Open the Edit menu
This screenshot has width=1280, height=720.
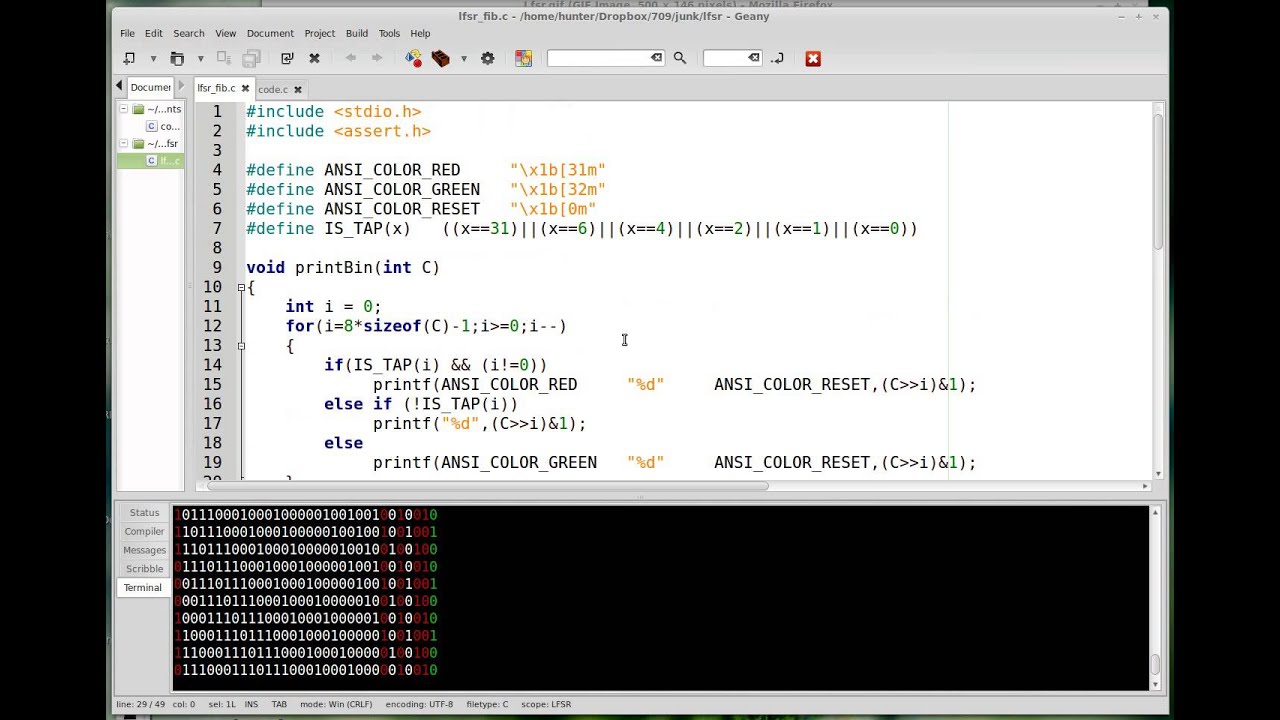click(x=153, y=33)
